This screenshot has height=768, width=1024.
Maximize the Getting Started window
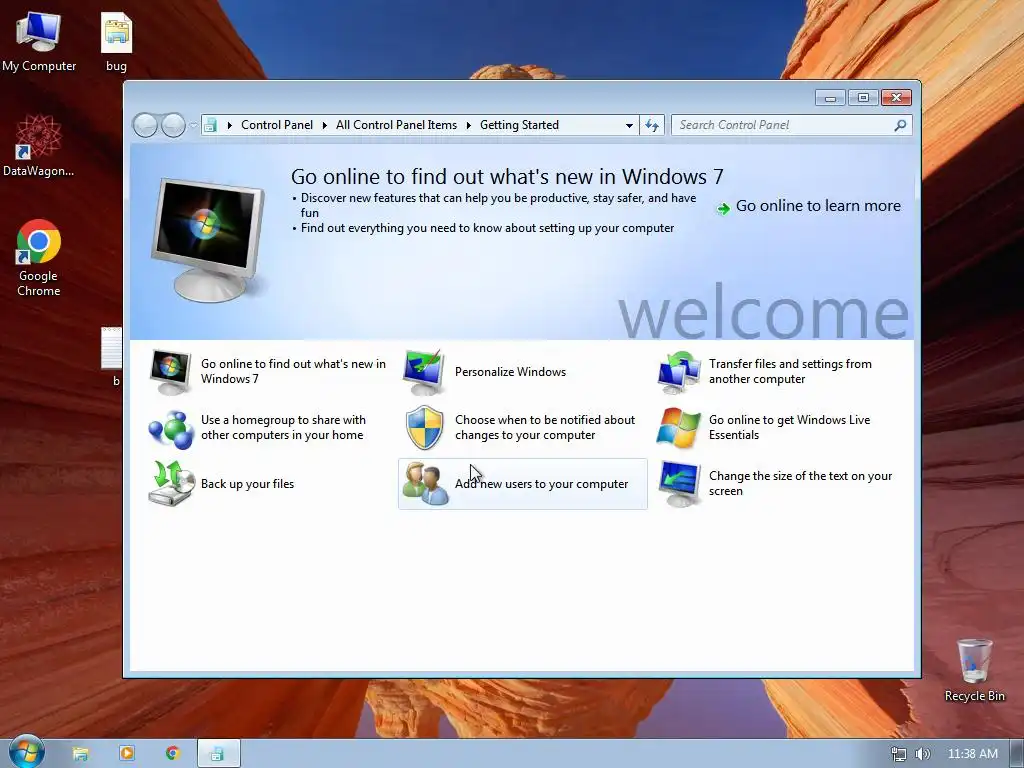pyautogui.click(x=863, y=98)
